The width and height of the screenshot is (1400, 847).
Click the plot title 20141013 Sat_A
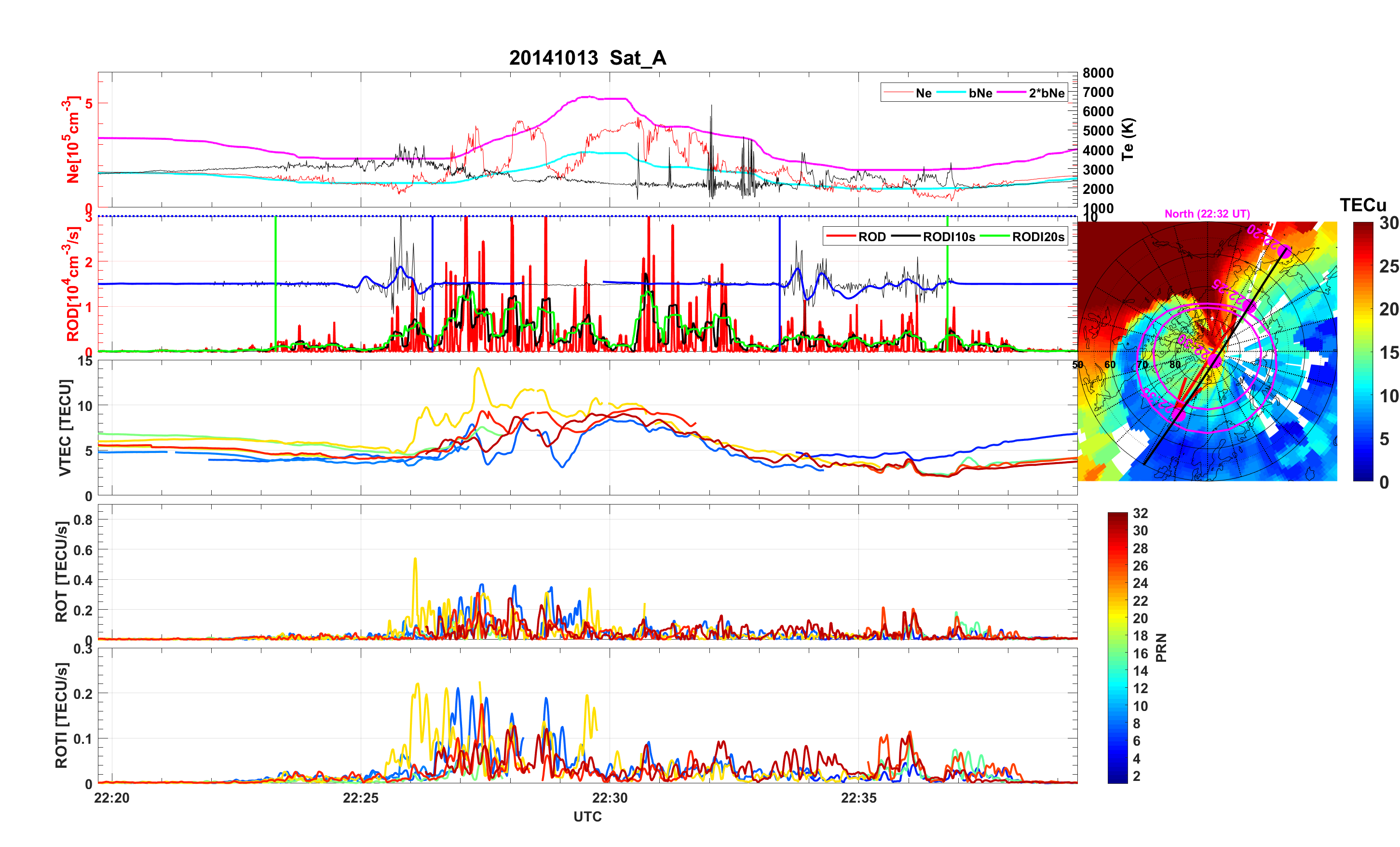(x=587, y=58)
